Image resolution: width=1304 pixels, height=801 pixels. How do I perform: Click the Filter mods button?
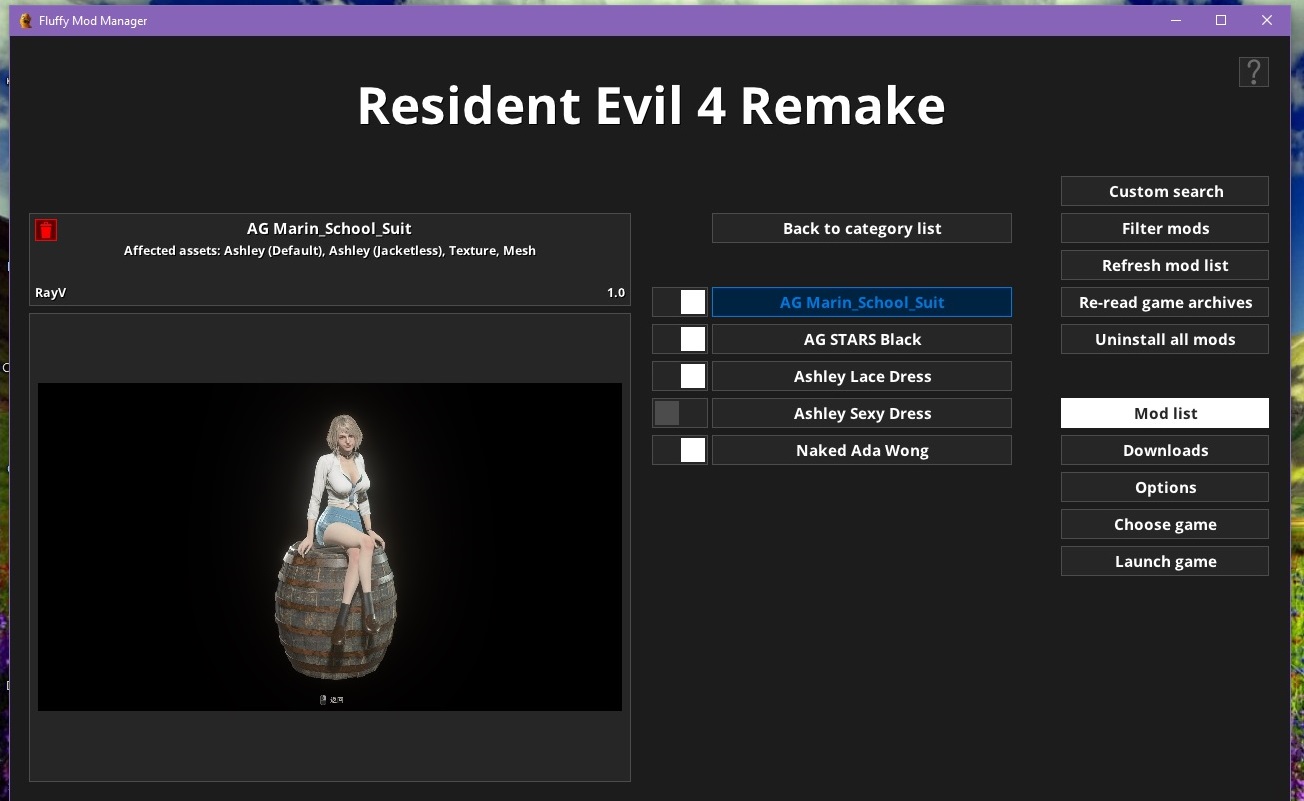click(1165, 228)
